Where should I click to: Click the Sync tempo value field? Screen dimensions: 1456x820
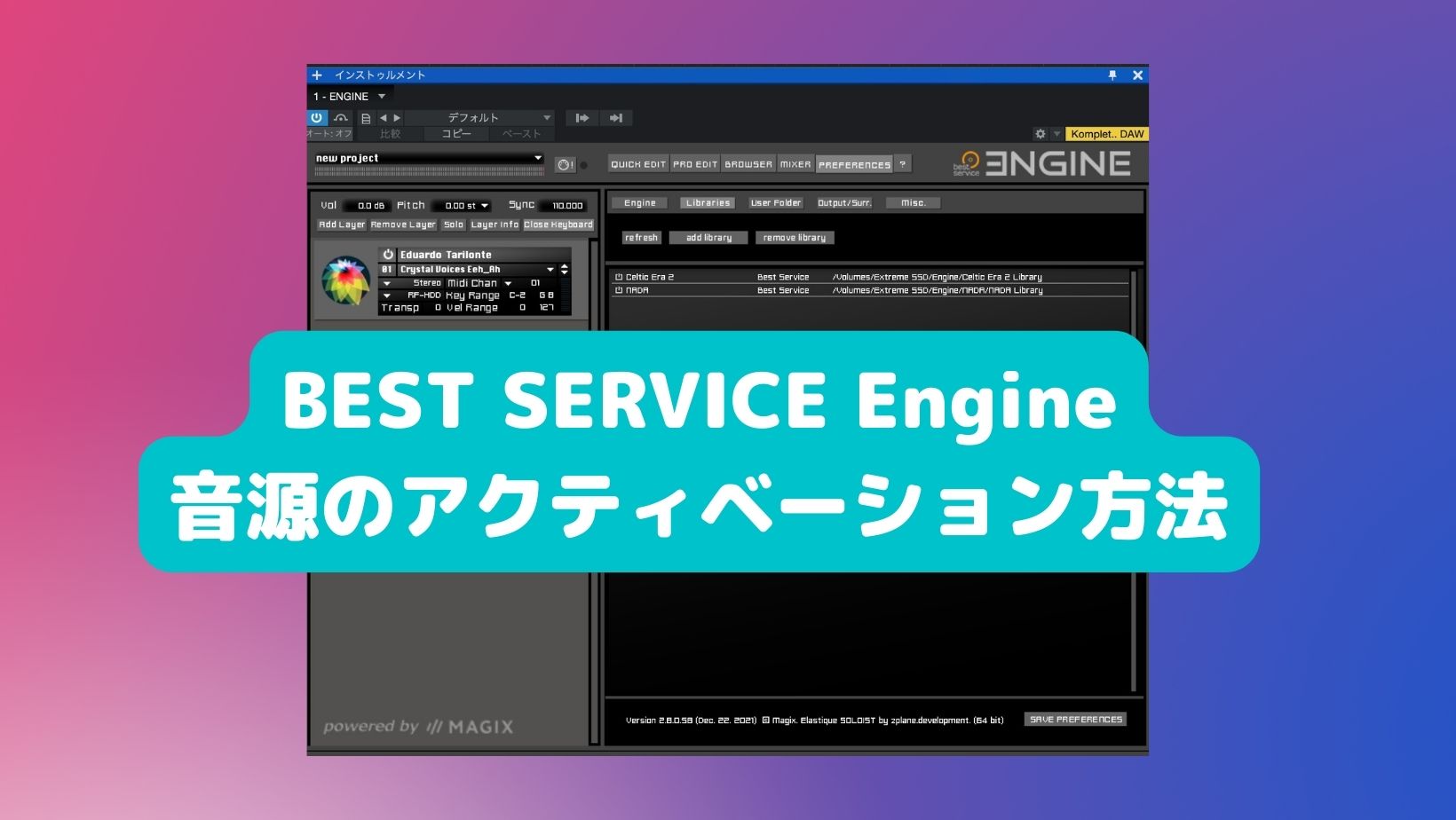pyautogui.click(x=566, y=206)
